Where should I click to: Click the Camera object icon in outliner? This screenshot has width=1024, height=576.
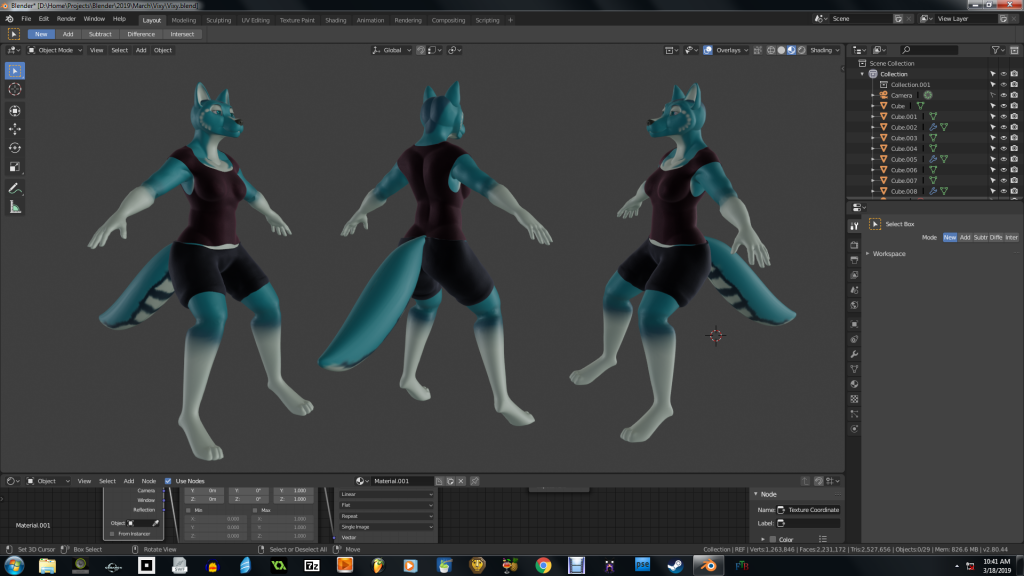pyautogui.click(x=884, y=95)
